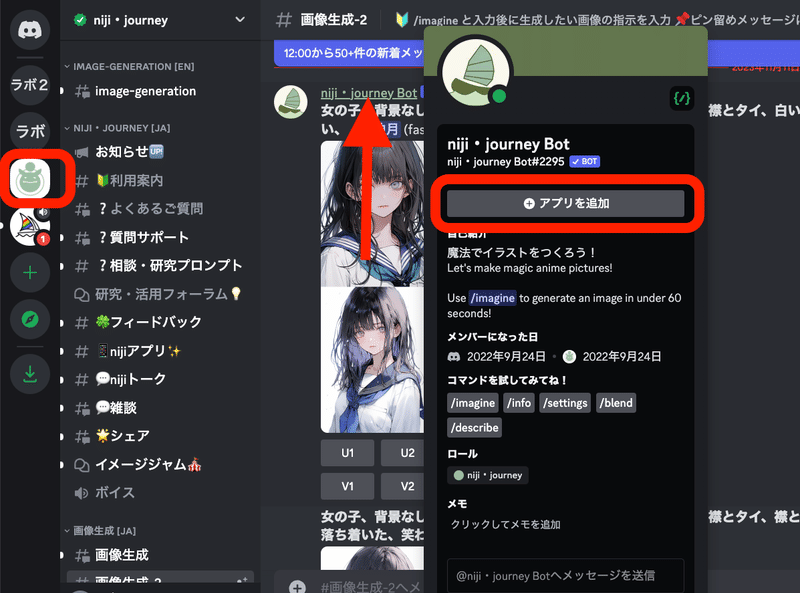Open the lower generated girl image
Viewport: 800px width, 593px height.
coord(372,360)
